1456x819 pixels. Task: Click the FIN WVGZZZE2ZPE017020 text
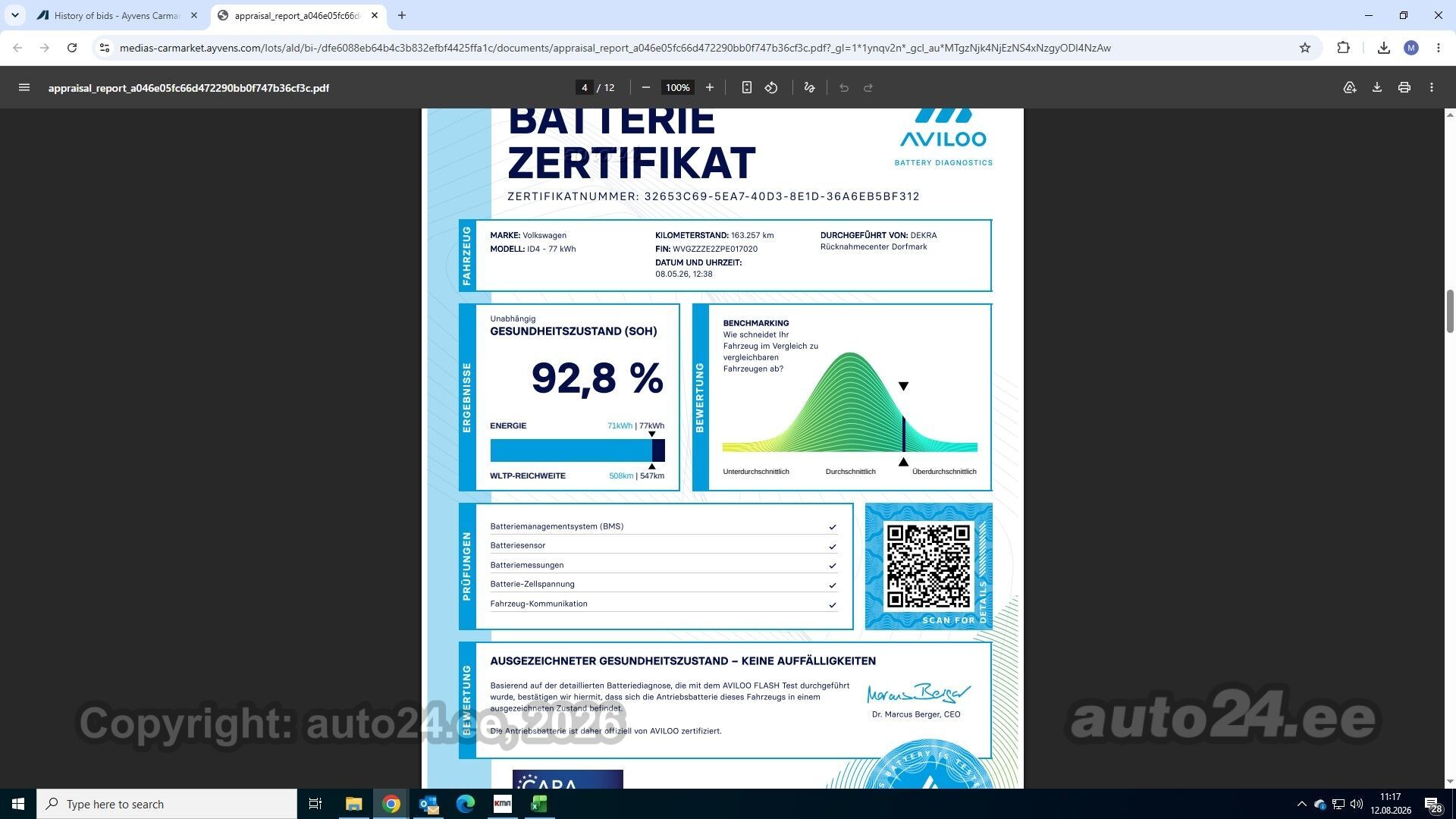point(706,249)
